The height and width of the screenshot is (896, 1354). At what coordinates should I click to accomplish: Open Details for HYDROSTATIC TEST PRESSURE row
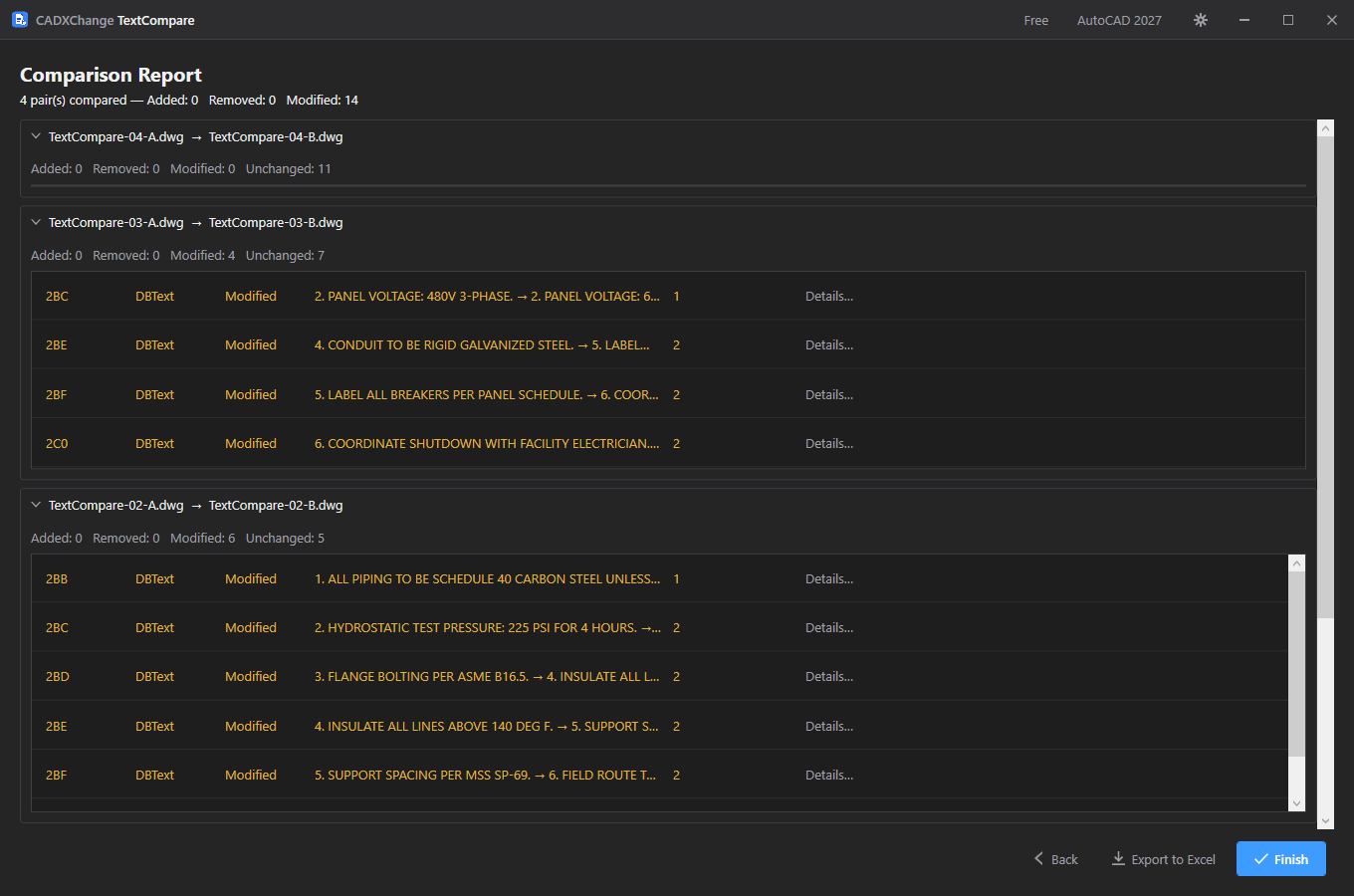tap(829, 627)
